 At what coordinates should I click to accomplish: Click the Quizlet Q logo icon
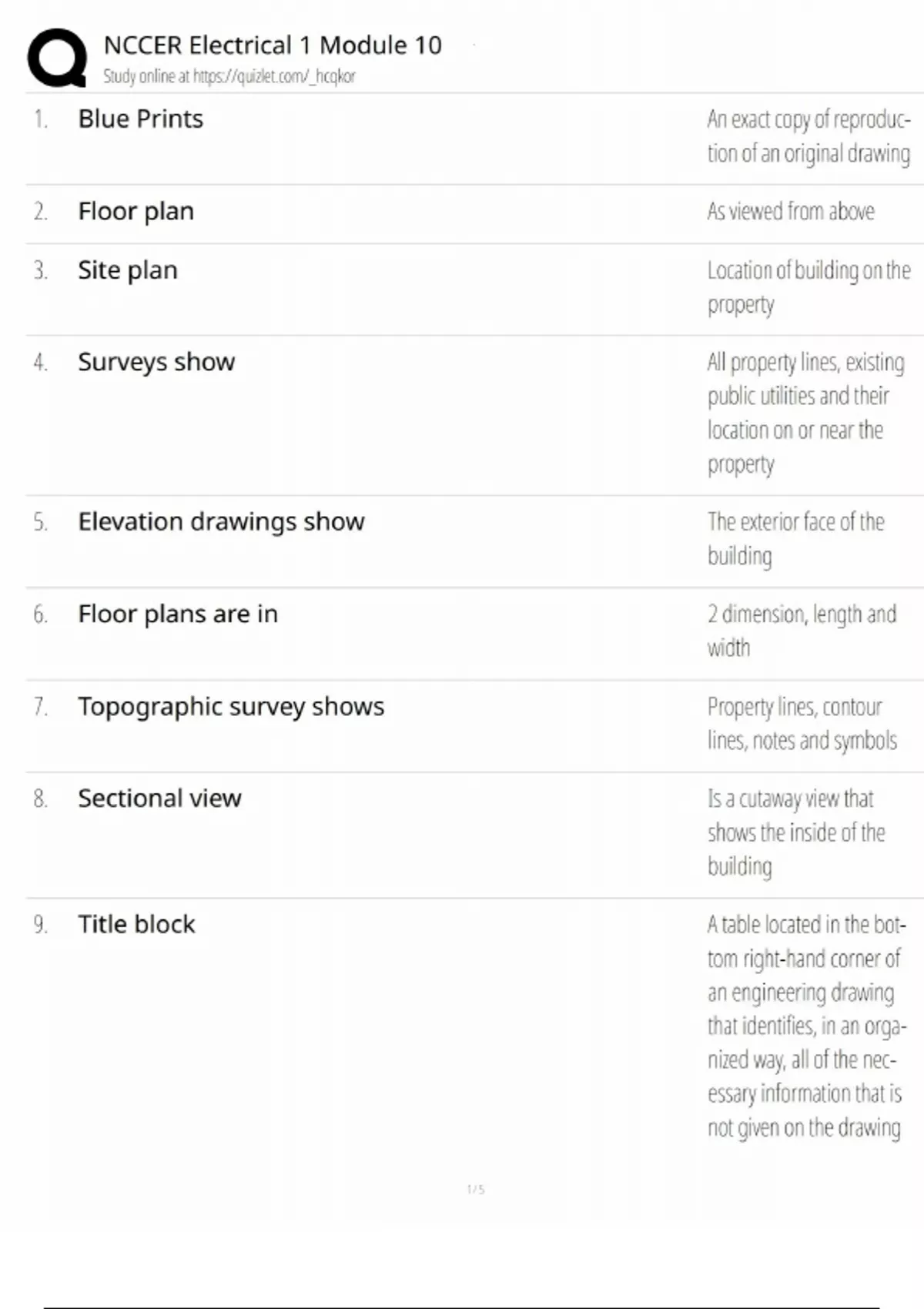coord(57,58)
